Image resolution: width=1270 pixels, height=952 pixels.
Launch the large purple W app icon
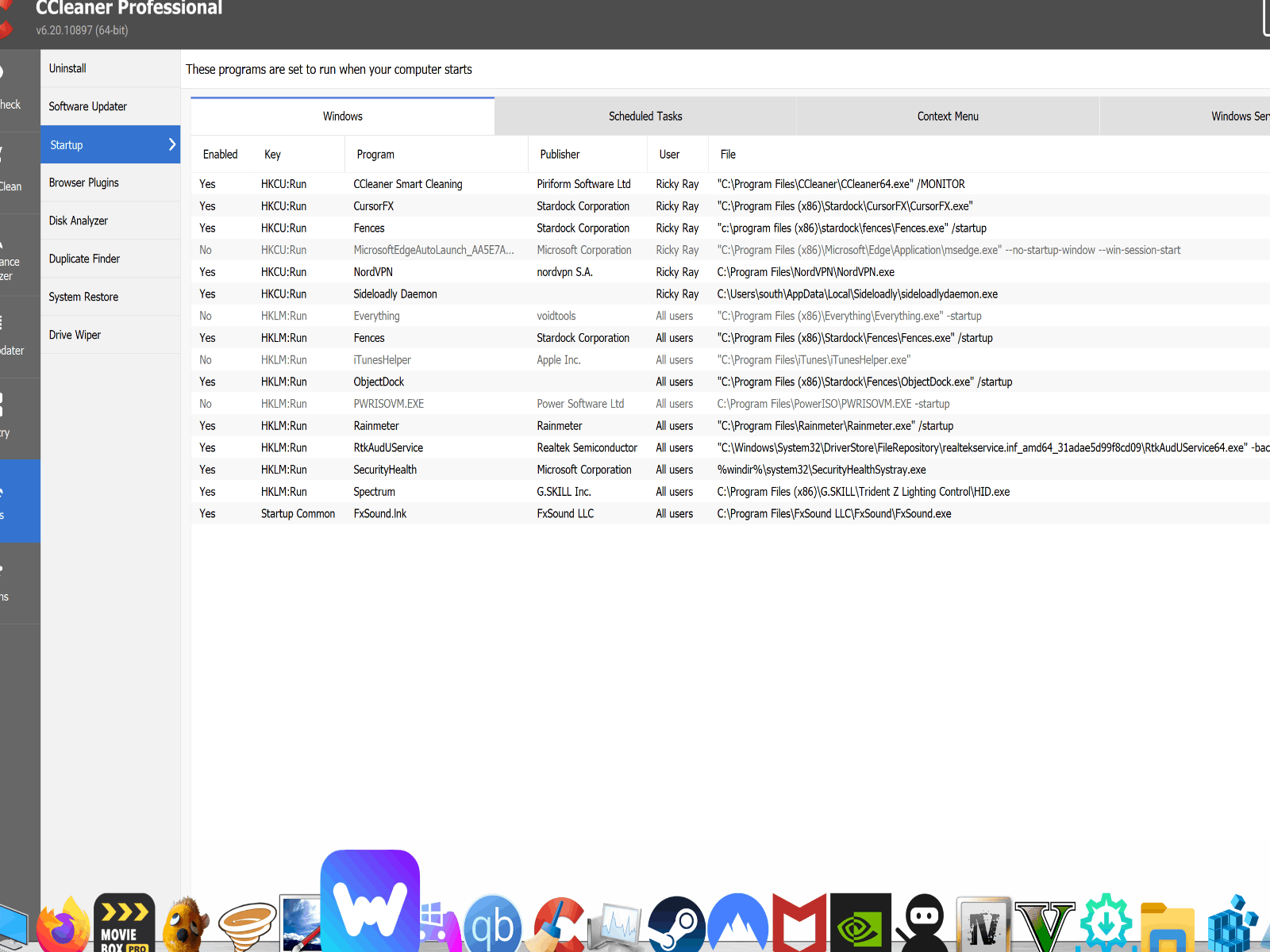point(370,900)
